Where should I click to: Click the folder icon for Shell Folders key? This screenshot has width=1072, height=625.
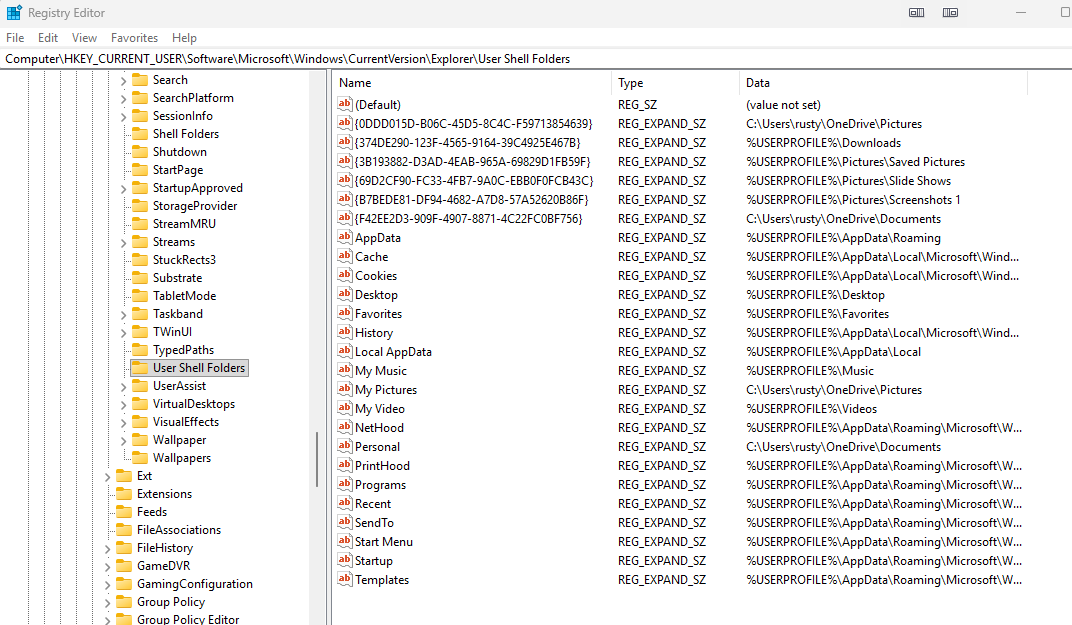point(140,133)
